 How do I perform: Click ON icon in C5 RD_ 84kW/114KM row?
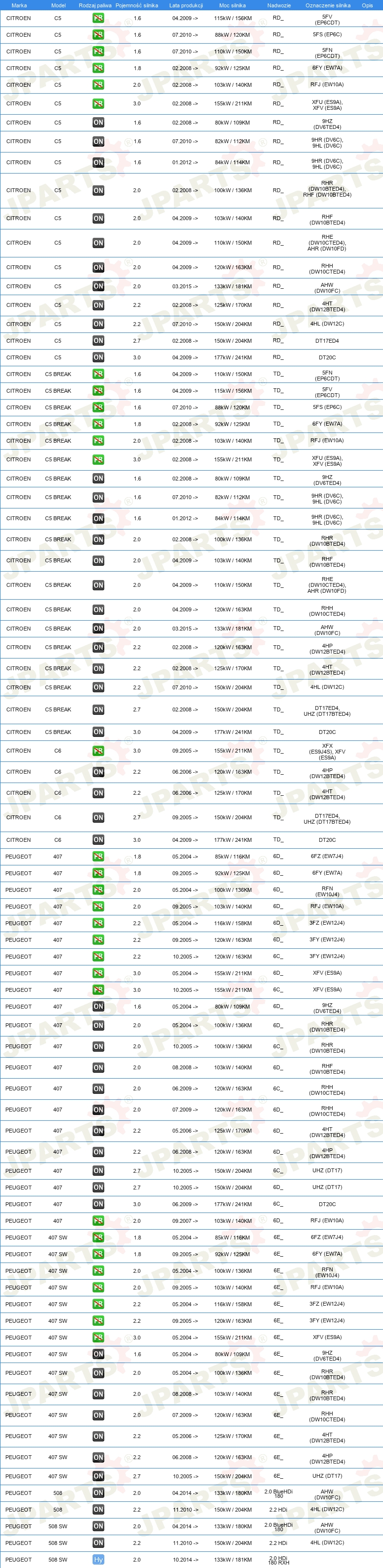click(98, 162)
